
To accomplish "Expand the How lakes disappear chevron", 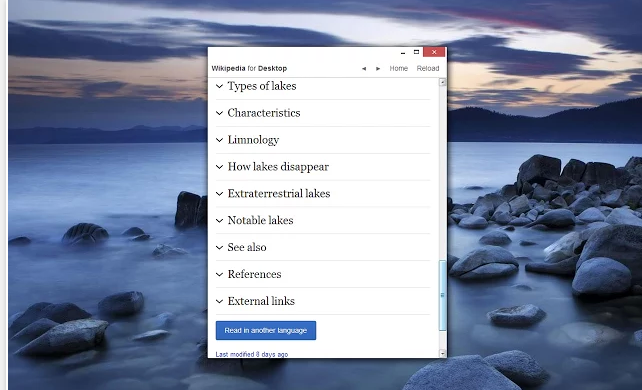I will [219, 167].
